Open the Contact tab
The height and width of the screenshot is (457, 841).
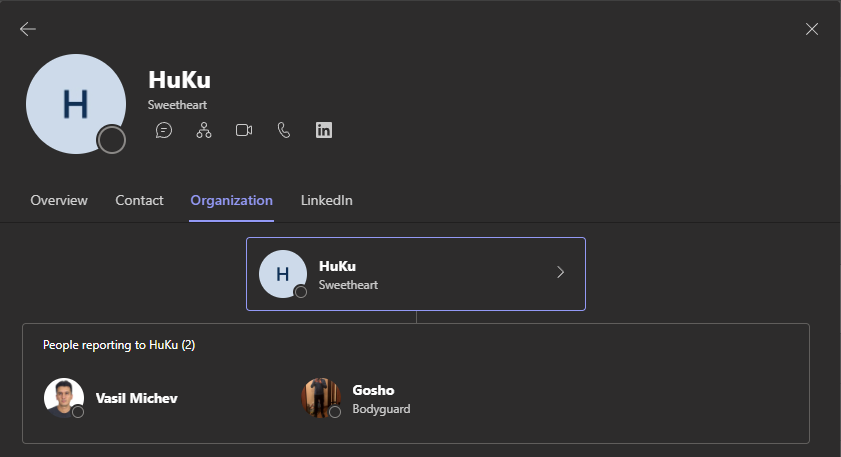click(x=139, y=200)
